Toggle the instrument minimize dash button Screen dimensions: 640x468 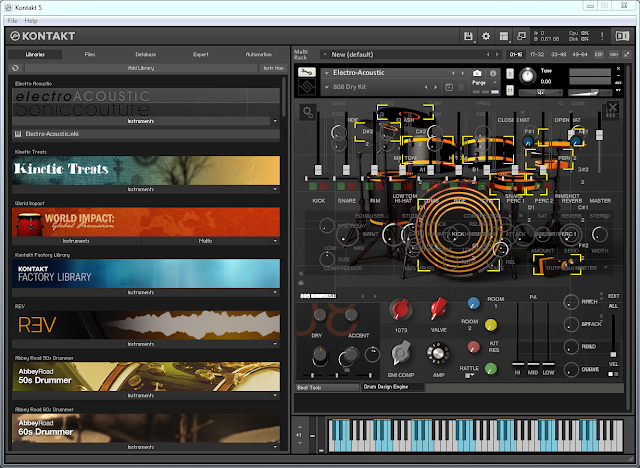tap(618, 76)
